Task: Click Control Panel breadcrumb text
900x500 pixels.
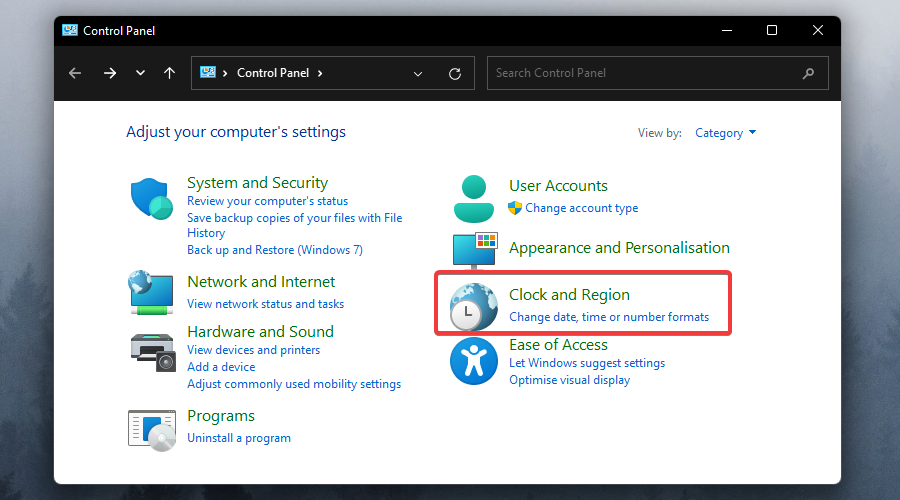Action: click(273, 73)
